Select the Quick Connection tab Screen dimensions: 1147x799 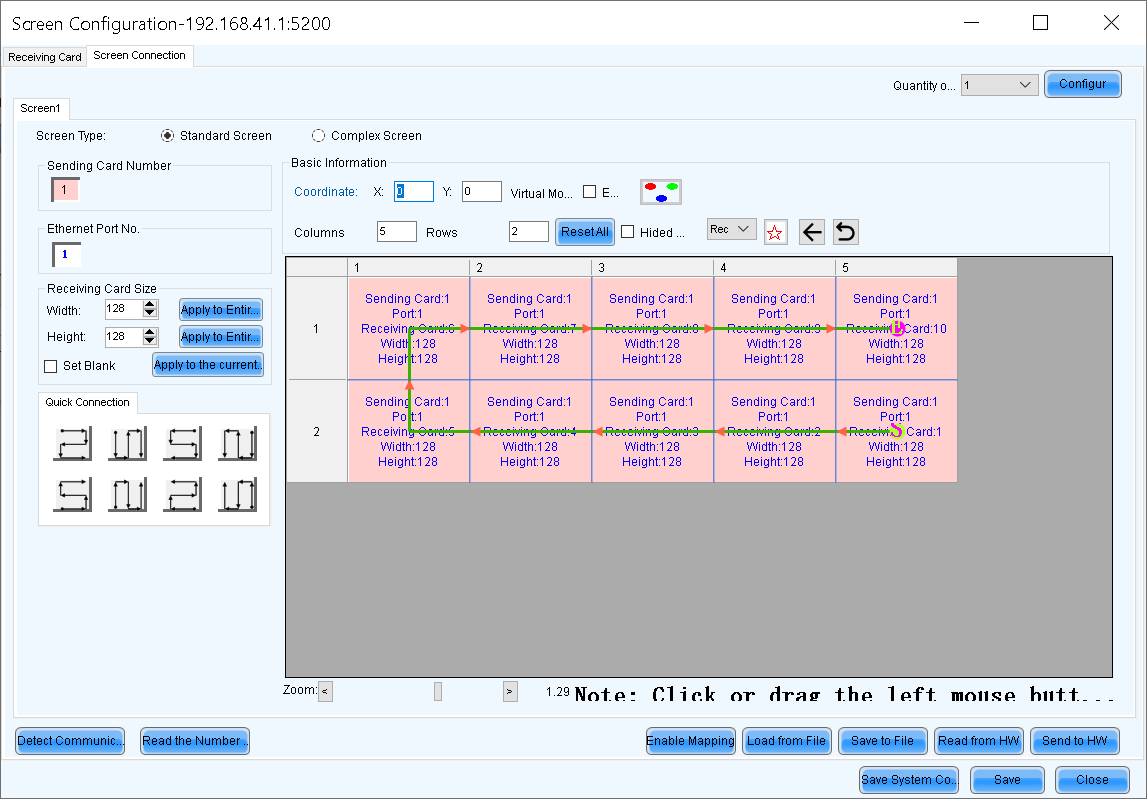click(87, 402)
